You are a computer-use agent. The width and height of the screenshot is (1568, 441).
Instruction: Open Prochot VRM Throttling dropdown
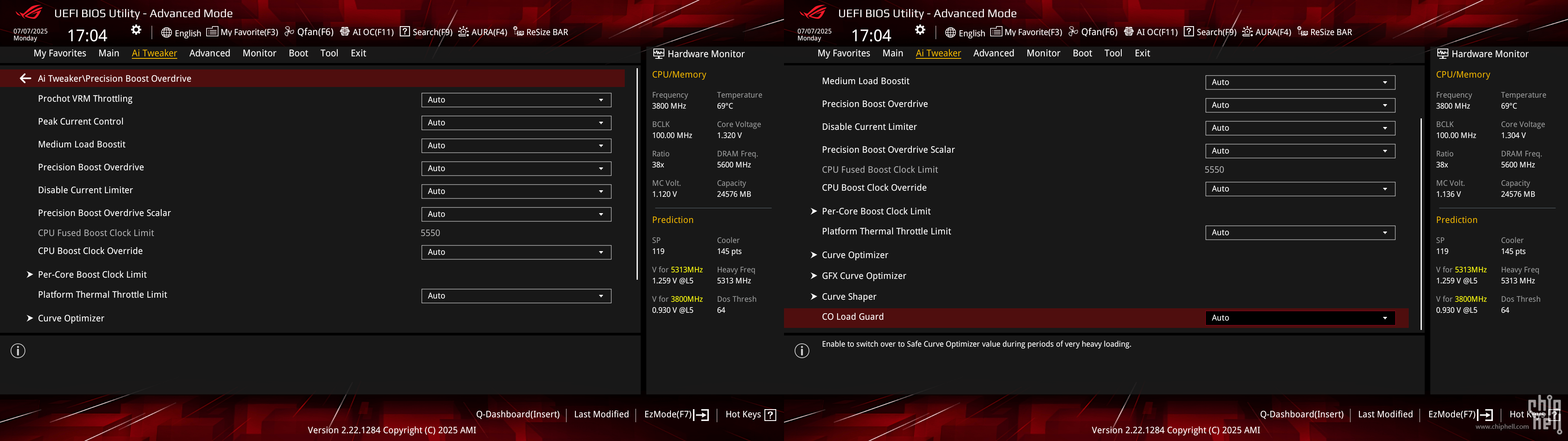tap(516, 100)
